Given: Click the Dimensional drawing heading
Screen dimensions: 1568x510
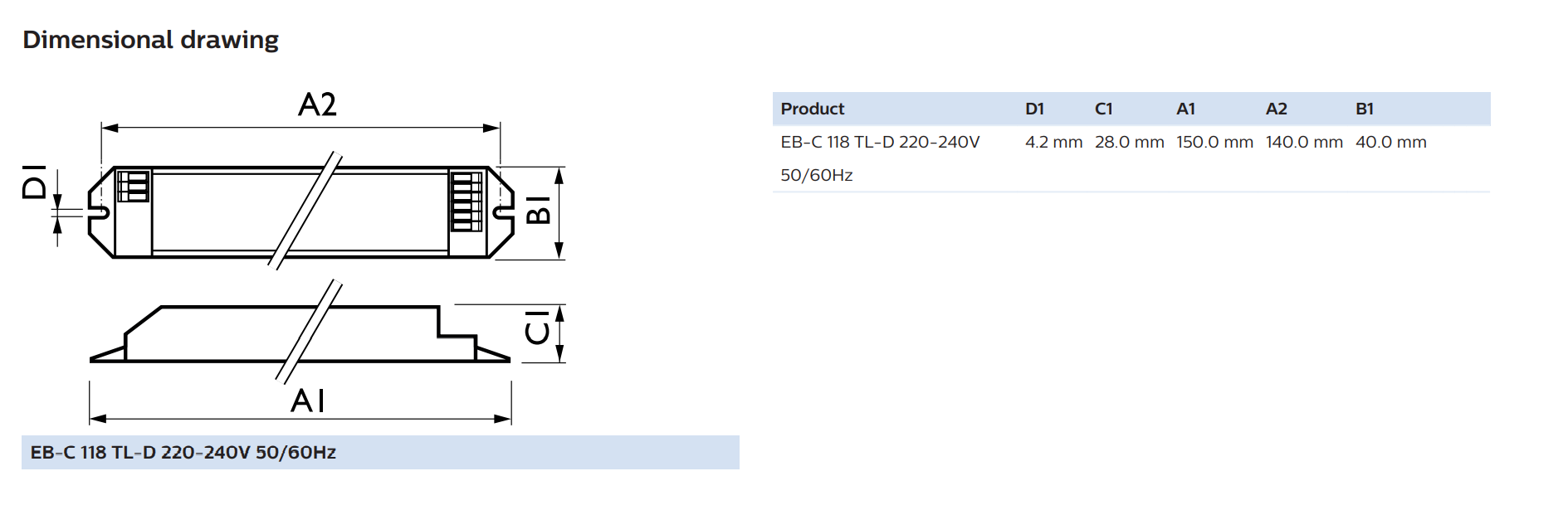Looking at the screenshot, I should pos(150,40).
